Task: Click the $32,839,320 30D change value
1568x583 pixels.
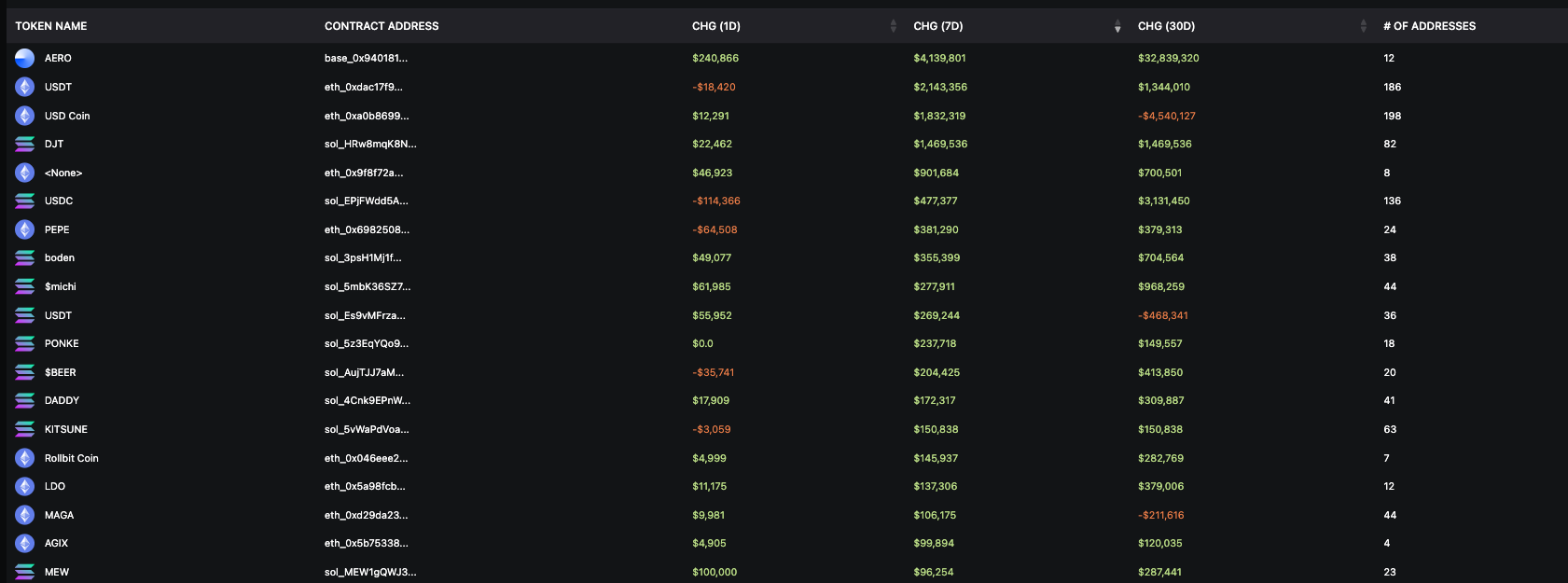Action: coord(1169,58)
